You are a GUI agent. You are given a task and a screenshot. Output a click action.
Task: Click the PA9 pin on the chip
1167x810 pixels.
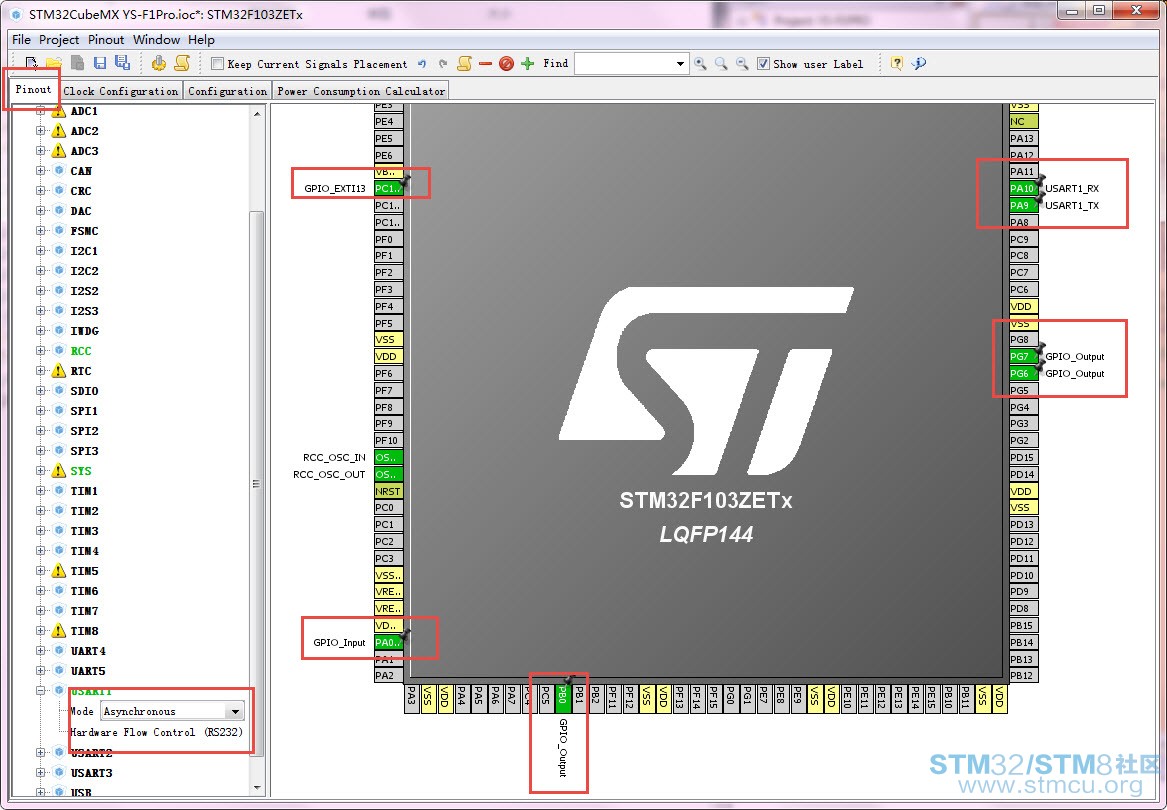(1023, 205)
